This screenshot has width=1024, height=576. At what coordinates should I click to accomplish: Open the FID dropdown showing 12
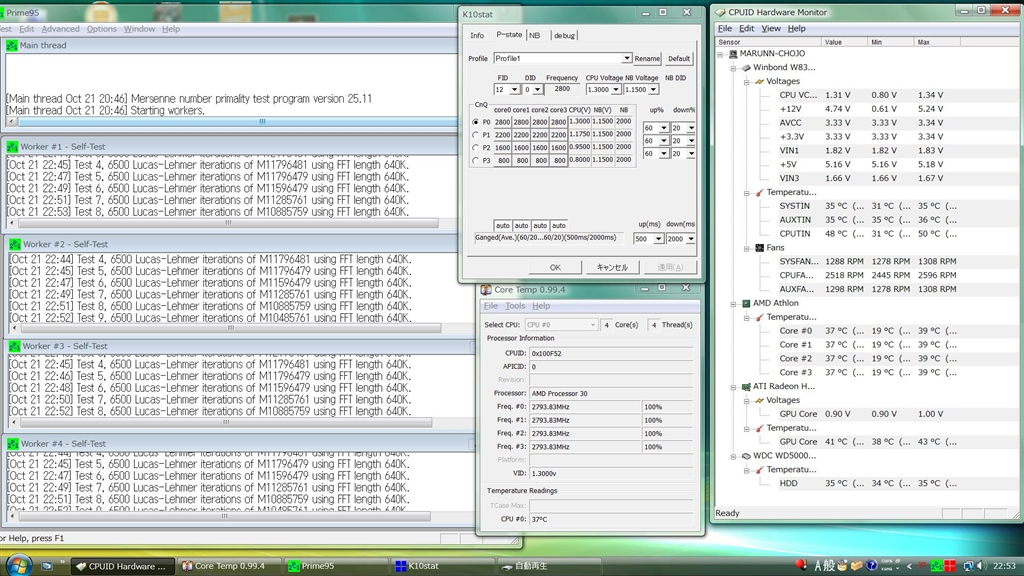coord(514,89)
